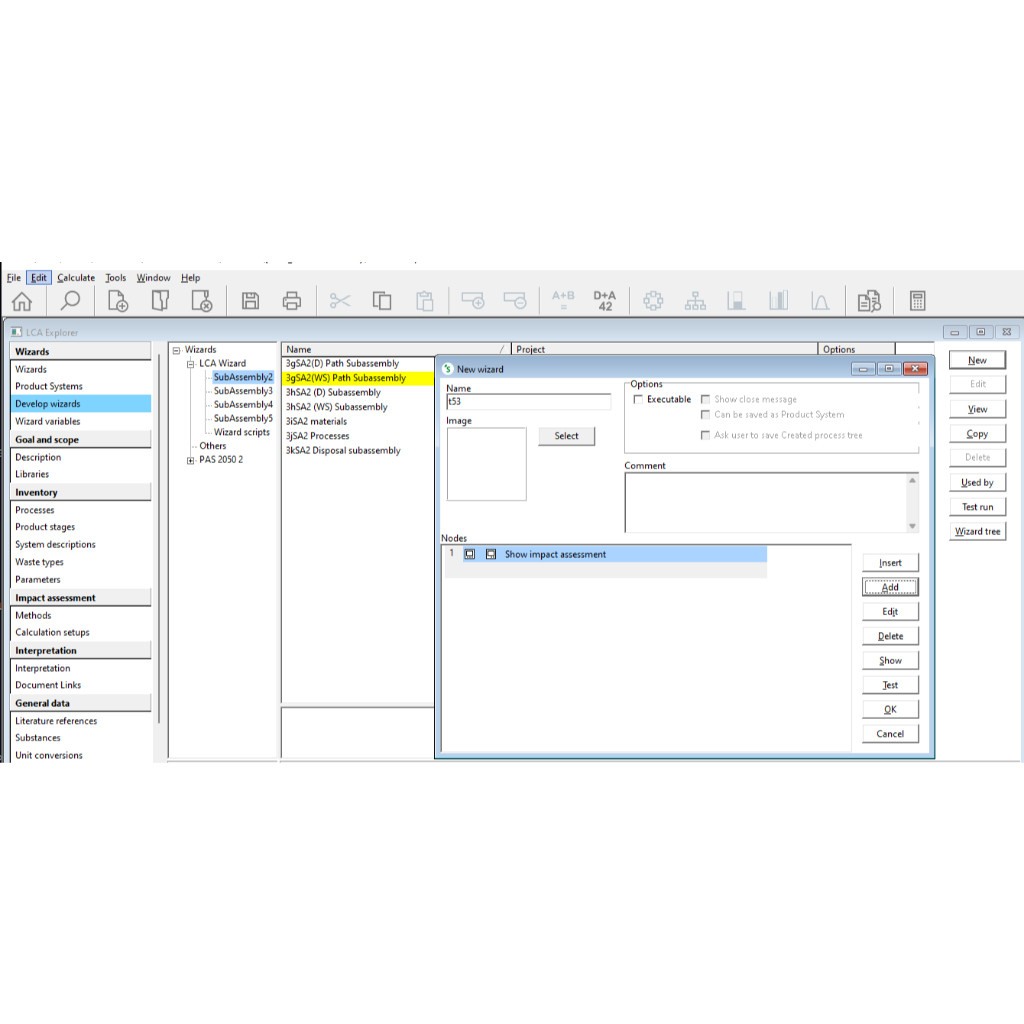Select SubAssembly3 in the wizard tree
This screenshot has height=1024, width=1024.
243,391
